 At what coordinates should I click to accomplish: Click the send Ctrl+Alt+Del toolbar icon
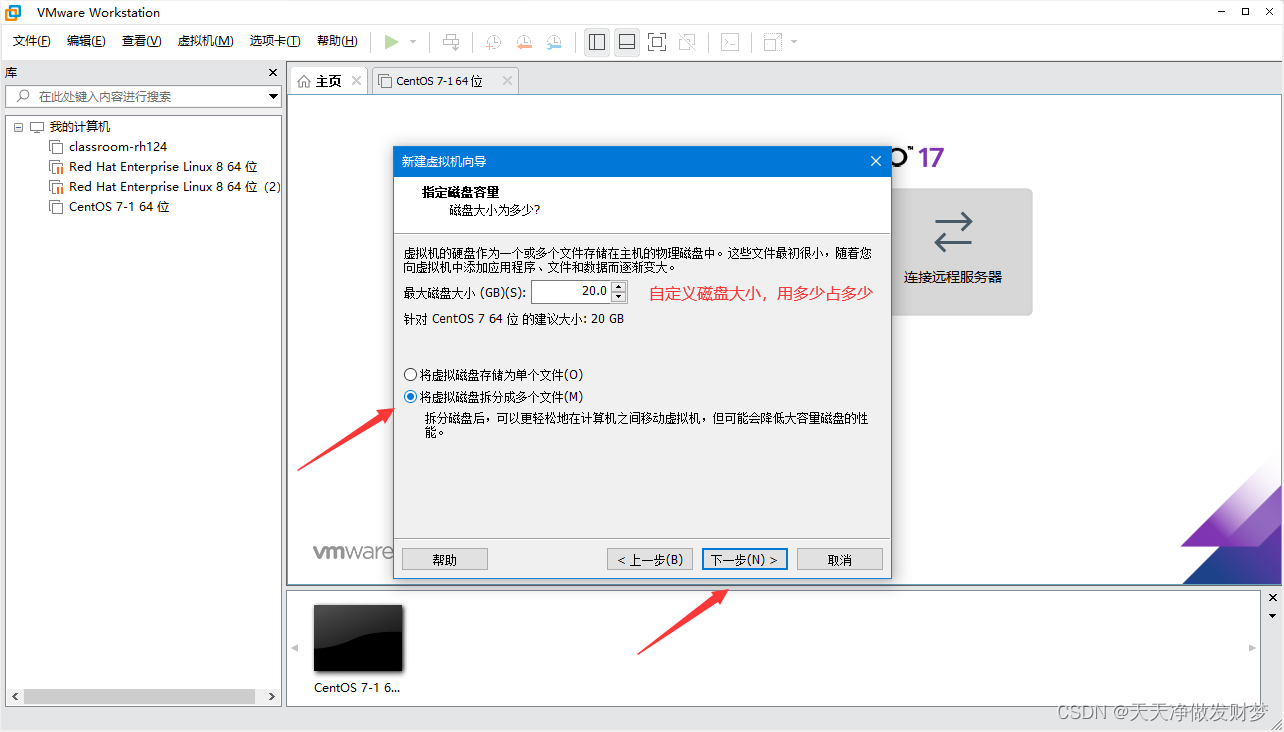452,42
